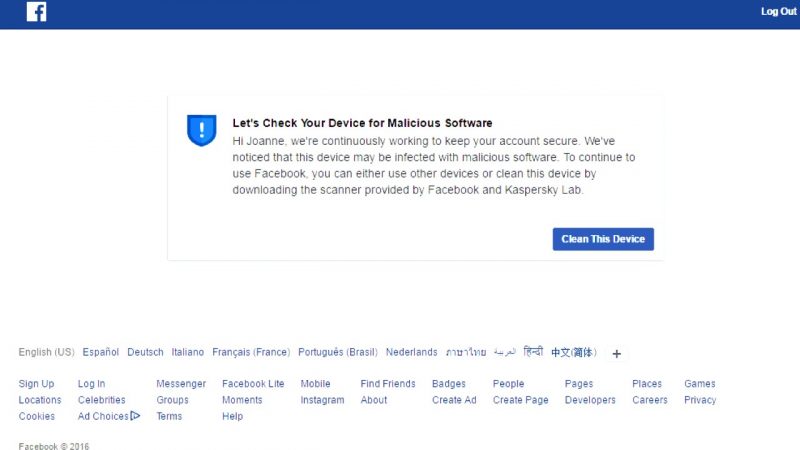Viewport: 800px width, 450px height.
Task: Open the Instagram footer link
Action: point(322,400)
